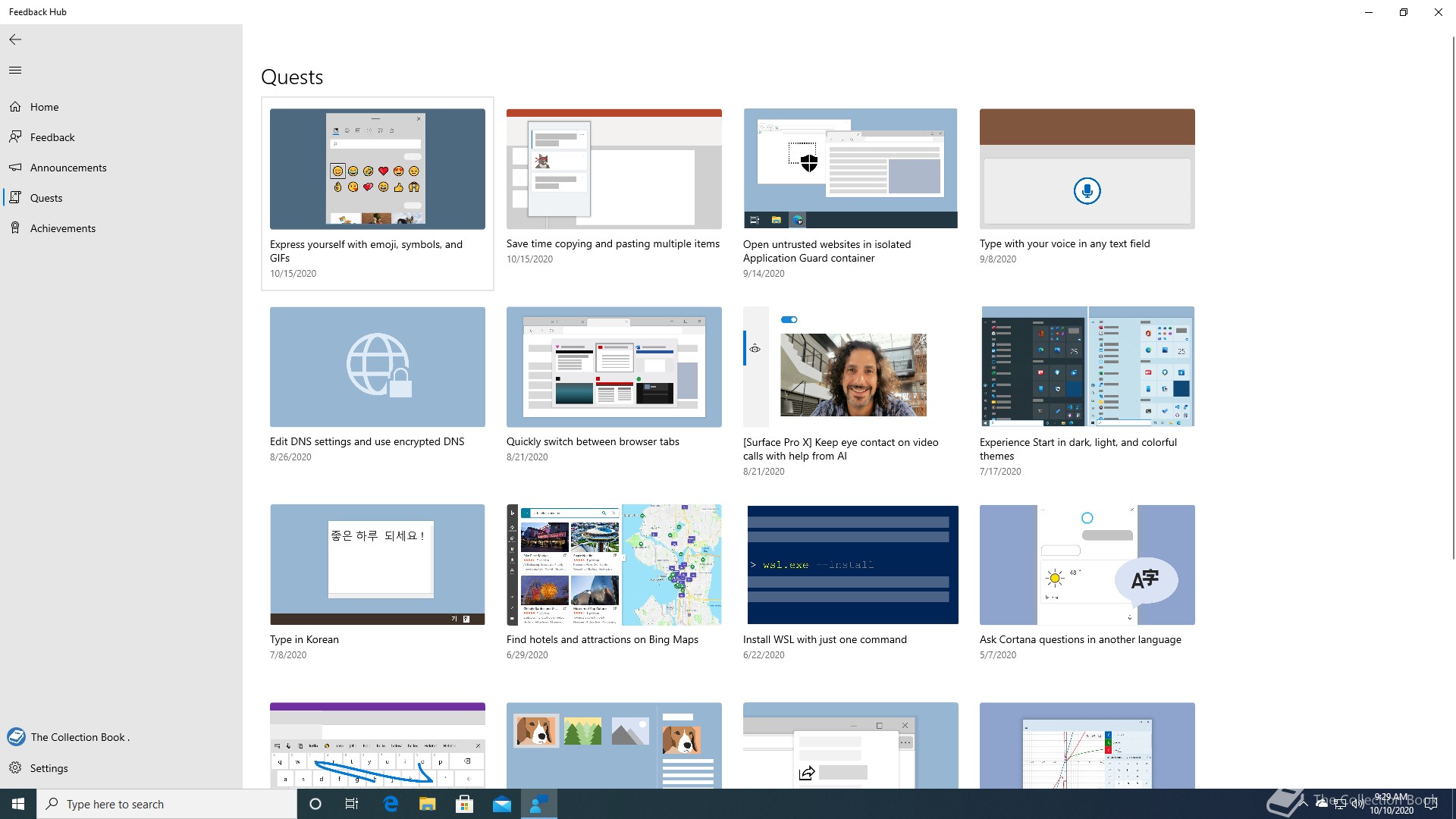
Task: Click 'Type in Korean' title text
Action: tap(304, 639)
